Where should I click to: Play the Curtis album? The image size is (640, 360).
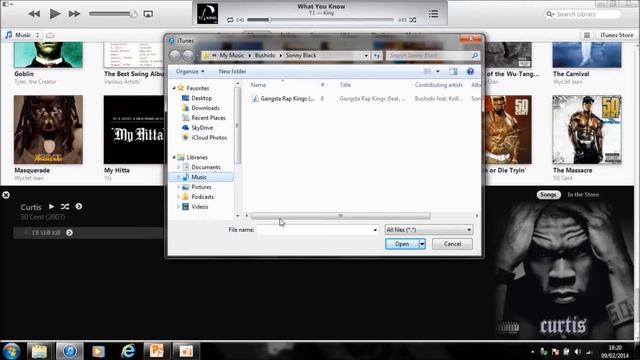[51, 207]
